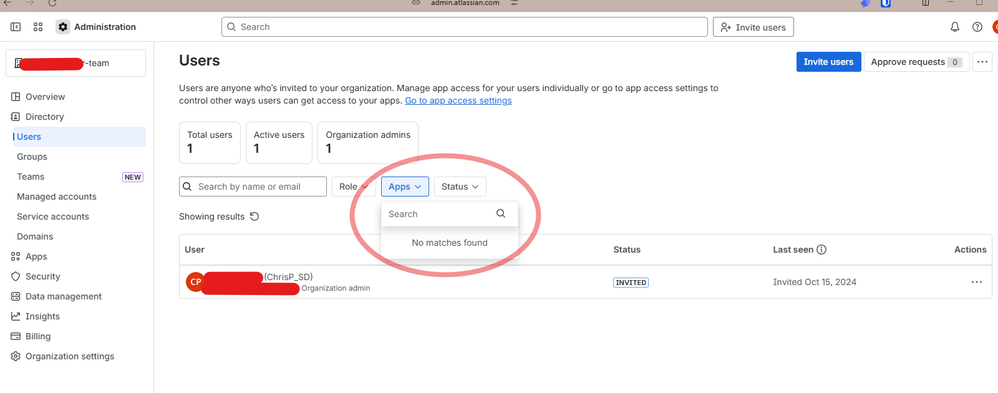Image resolution: width=998 pixels, height=393 pixels.
Task: Click the magnifier icon in Apps filter search
Action: pos(501,214)
